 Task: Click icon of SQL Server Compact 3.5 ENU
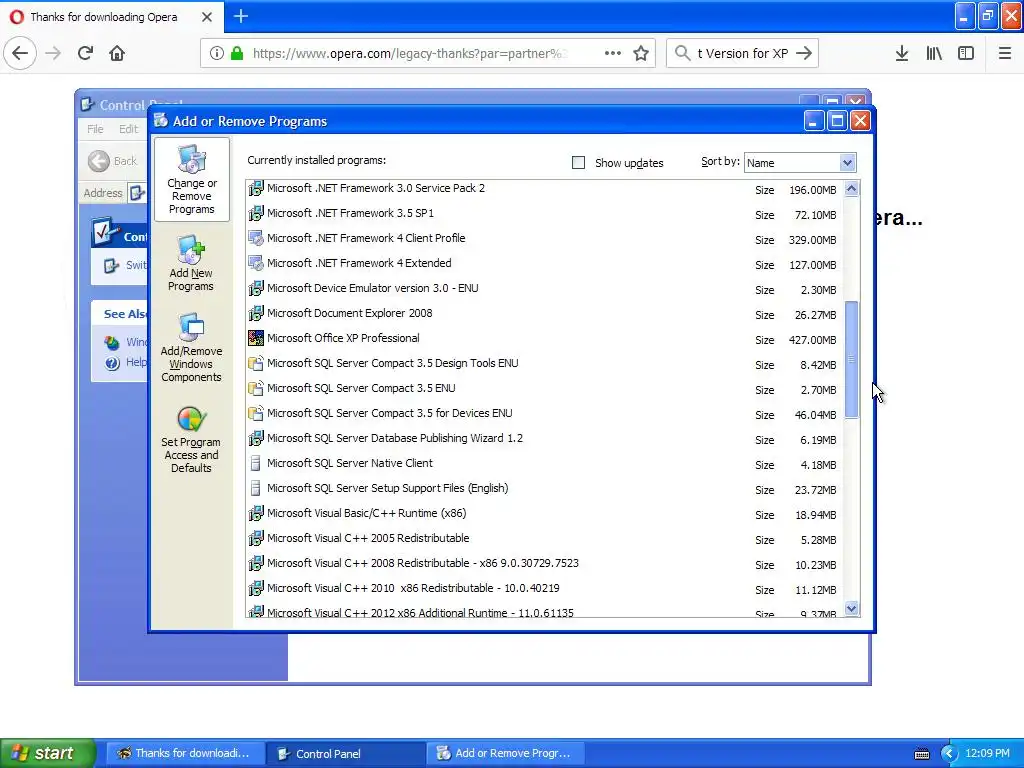point(256,389)
